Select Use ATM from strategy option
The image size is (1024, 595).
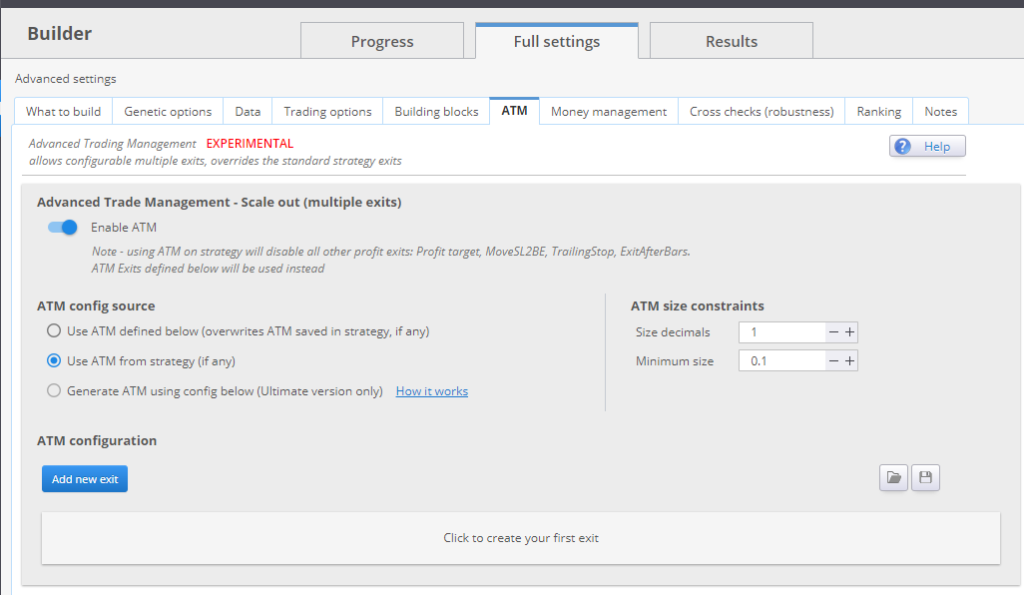[54, 361]
